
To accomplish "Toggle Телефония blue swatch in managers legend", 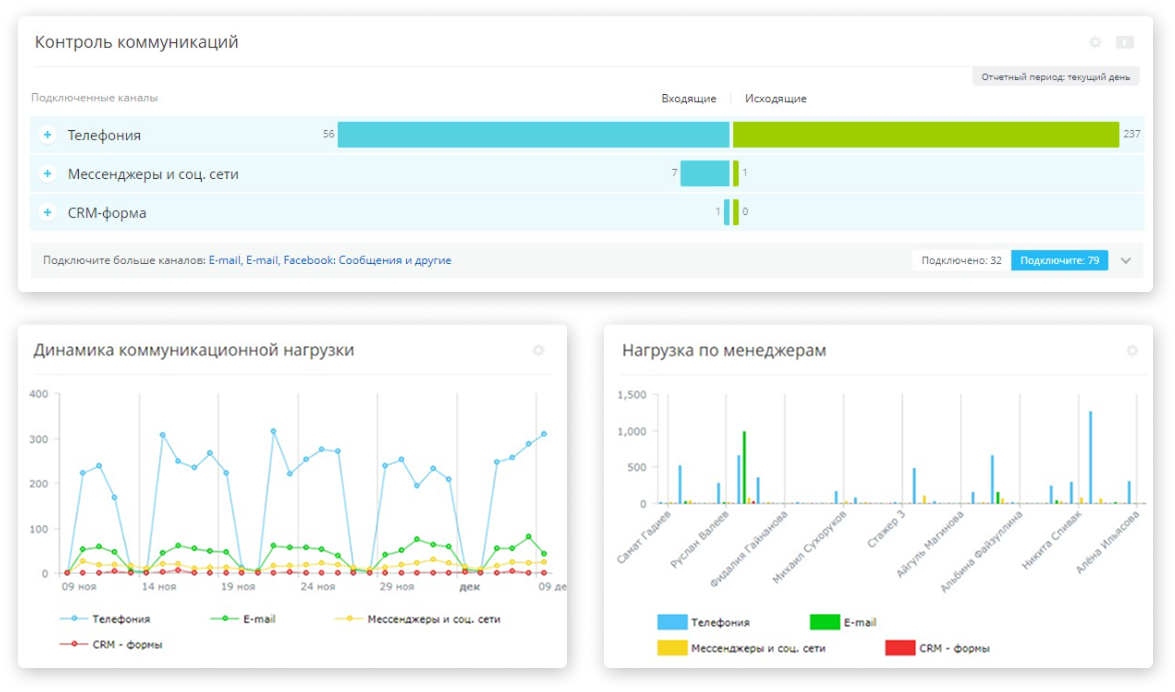I will [x=672, y=622].
